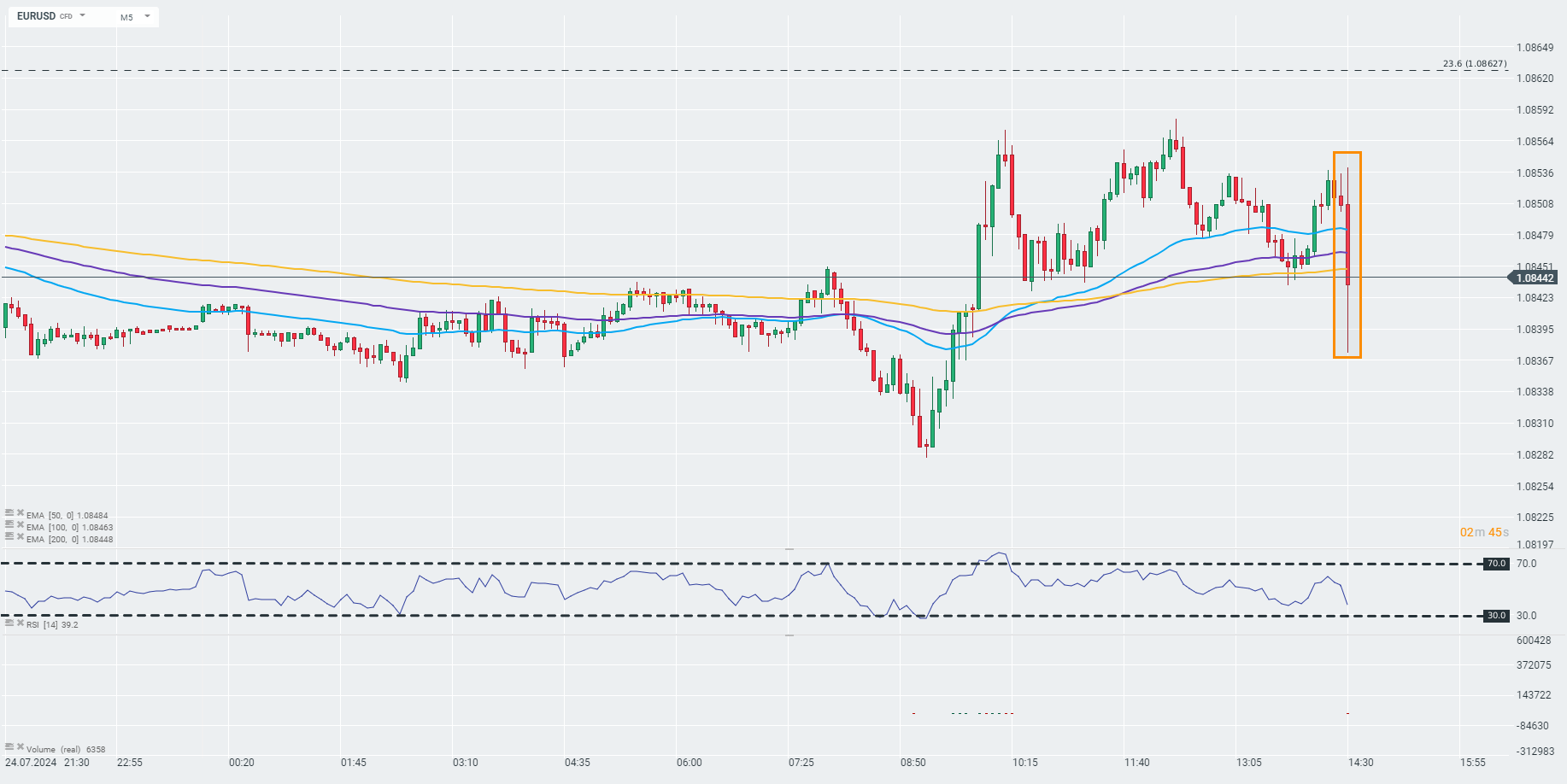Click the RSI 70.0 overbought level tag
Viewport: 1567px width, 784px height.
pos(1496,564)
